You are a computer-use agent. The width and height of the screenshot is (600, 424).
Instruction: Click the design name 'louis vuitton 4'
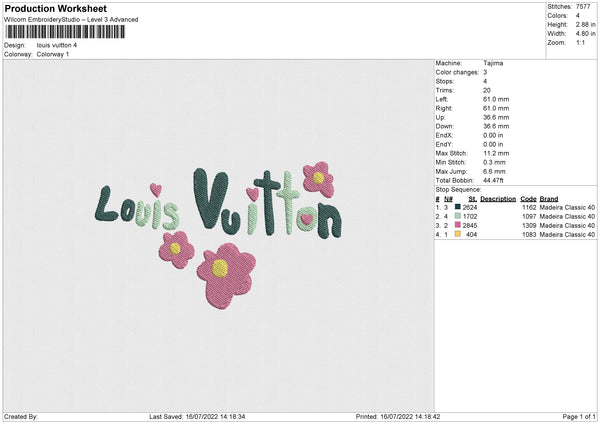click(57, 45)
